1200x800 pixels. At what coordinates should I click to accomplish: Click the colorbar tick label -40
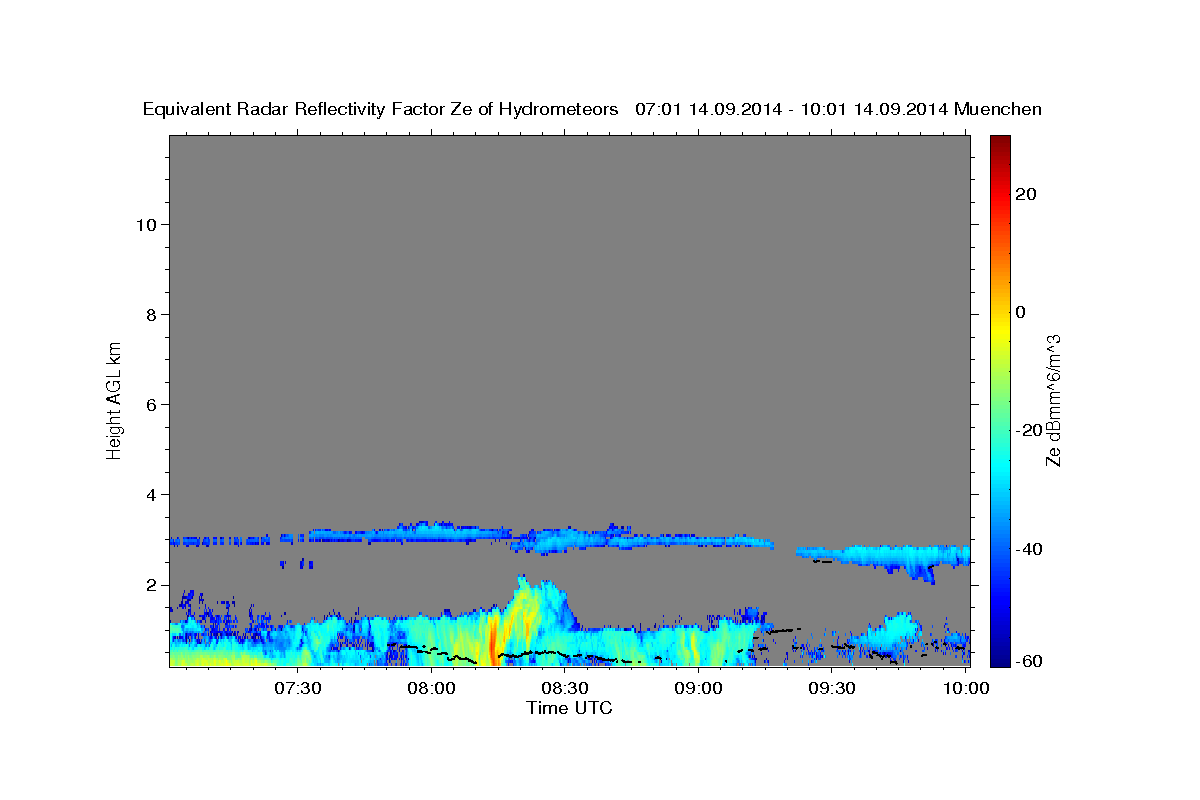[1028, 549]
